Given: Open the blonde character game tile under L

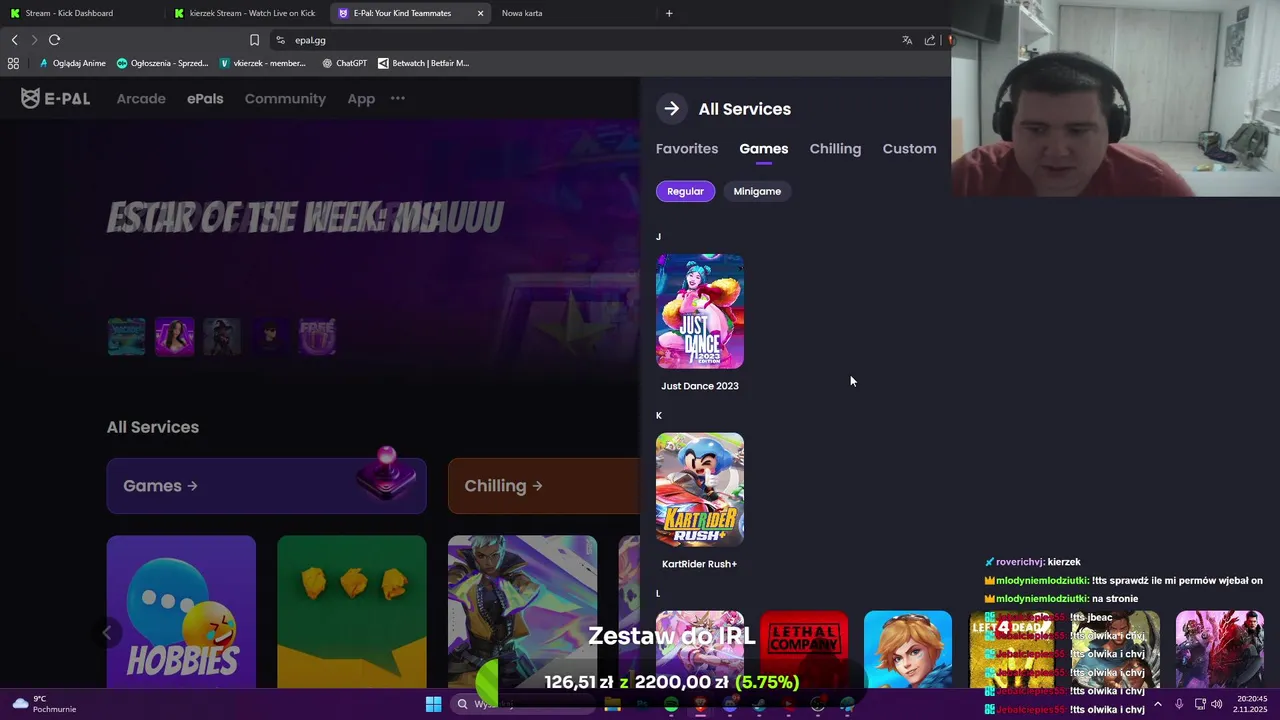Looking at the screenshot, I should click(908, 650).
